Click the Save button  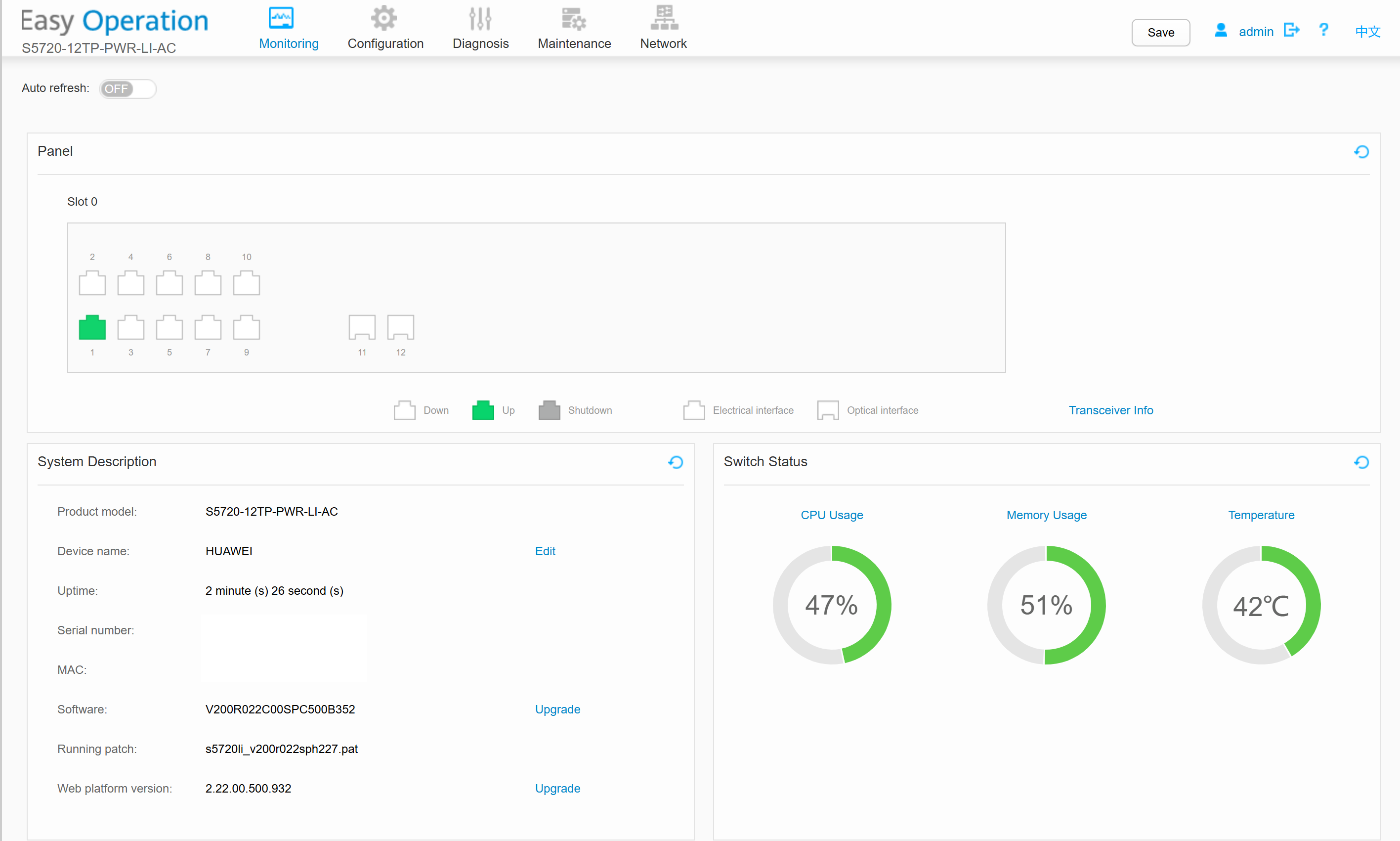click(1160, 32)
